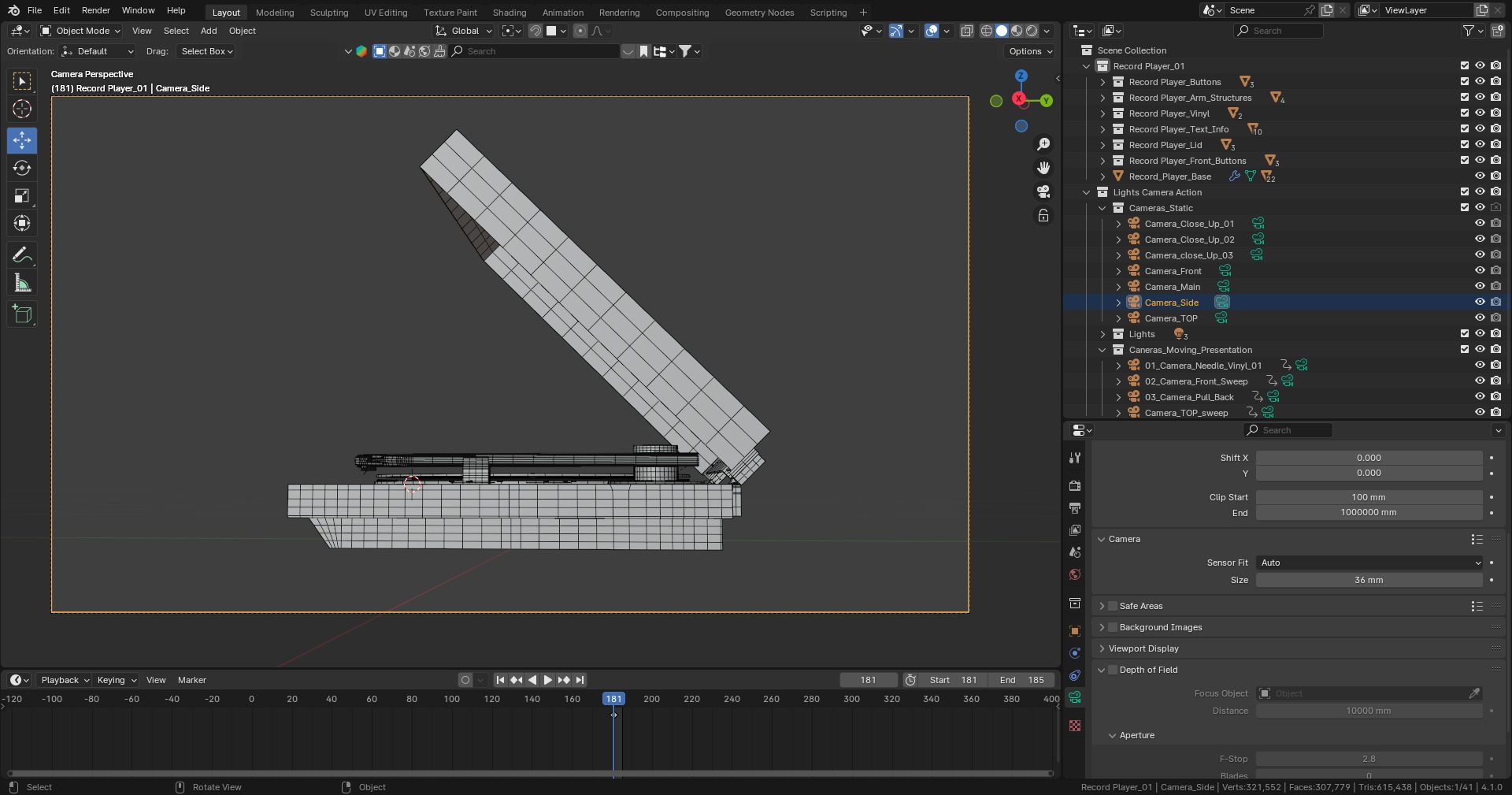
Task: Jump to the timeline end frame
Action: click(x=580, y=680)
